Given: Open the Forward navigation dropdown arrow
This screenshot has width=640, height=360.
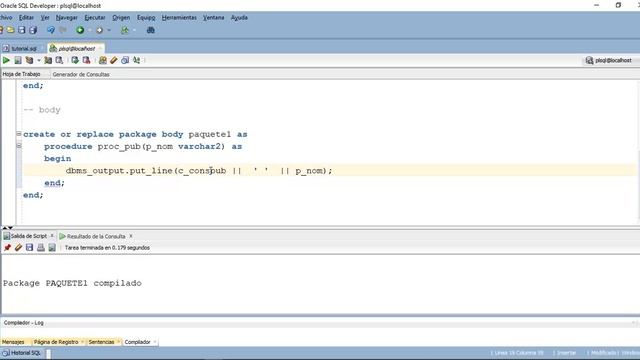Looking at the screenshot, I should (x=109, y=30).
